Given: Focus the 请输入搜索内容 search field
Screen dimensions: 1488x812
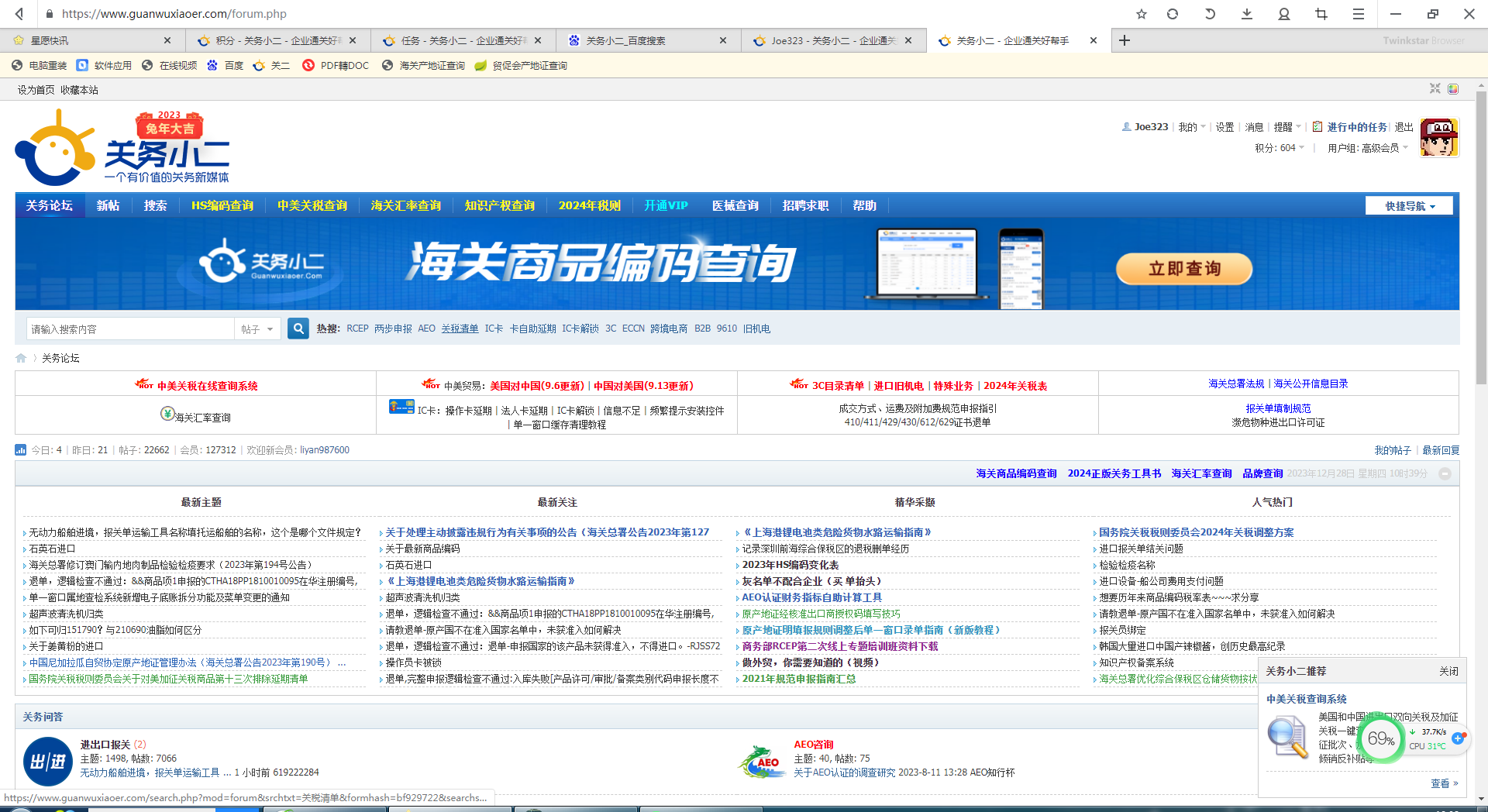Looking at the screenshot, I should [130, 329].
